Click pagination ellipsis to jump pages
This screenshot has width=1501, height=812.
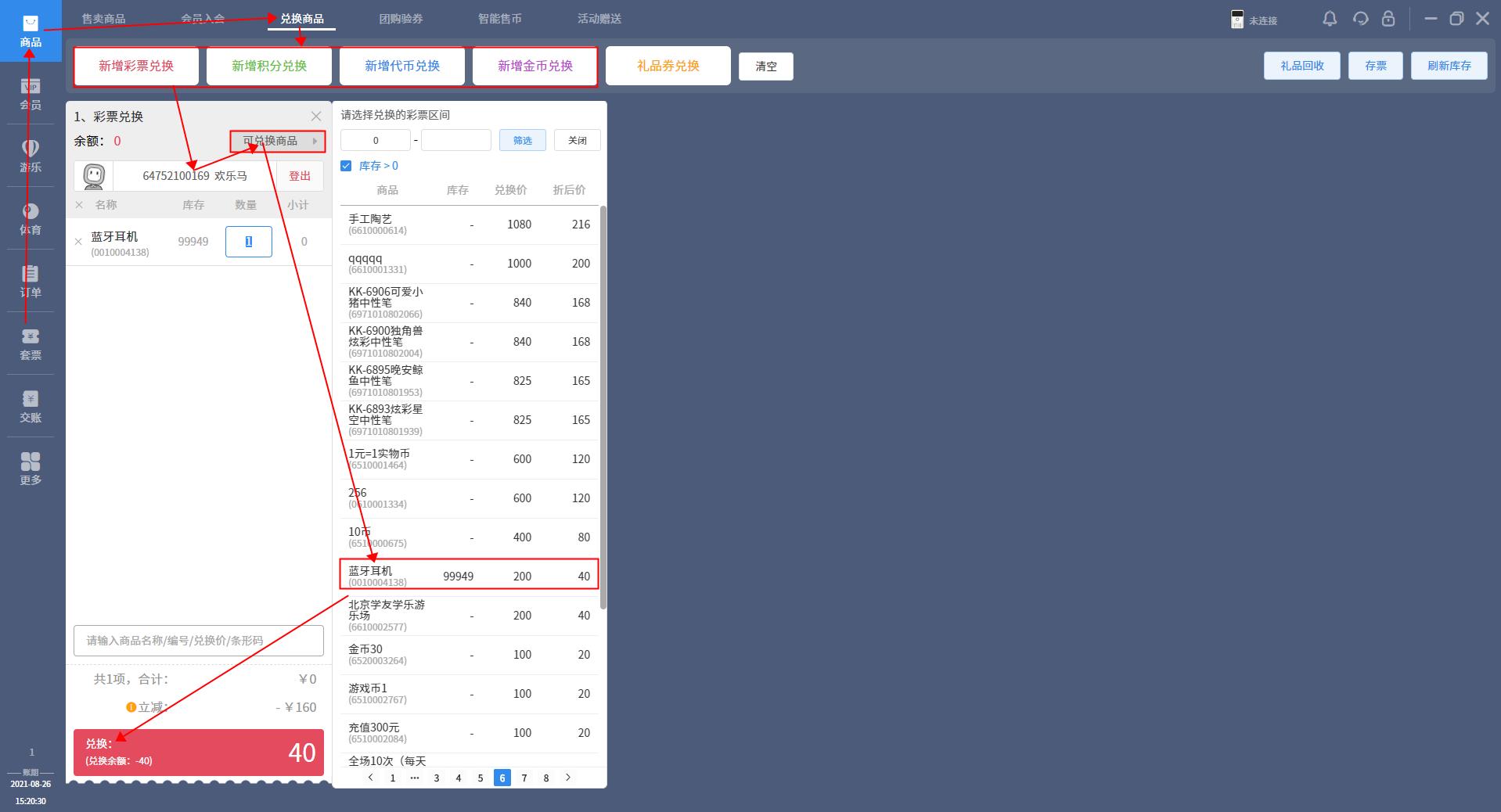pyautogui.click(x=415, y=778)
